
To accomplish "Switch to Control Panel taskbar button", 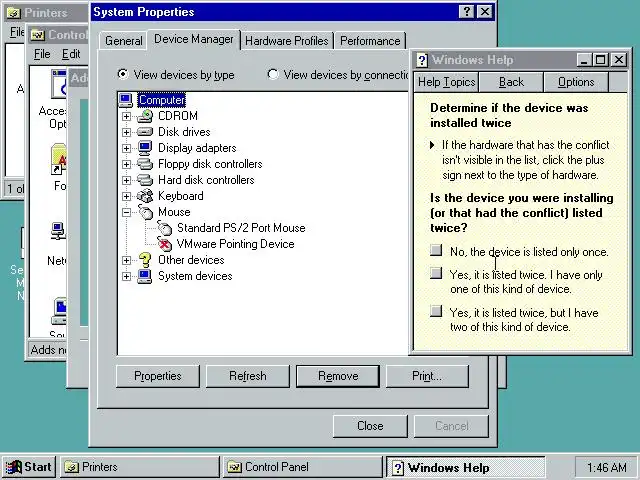I will 303,467.
